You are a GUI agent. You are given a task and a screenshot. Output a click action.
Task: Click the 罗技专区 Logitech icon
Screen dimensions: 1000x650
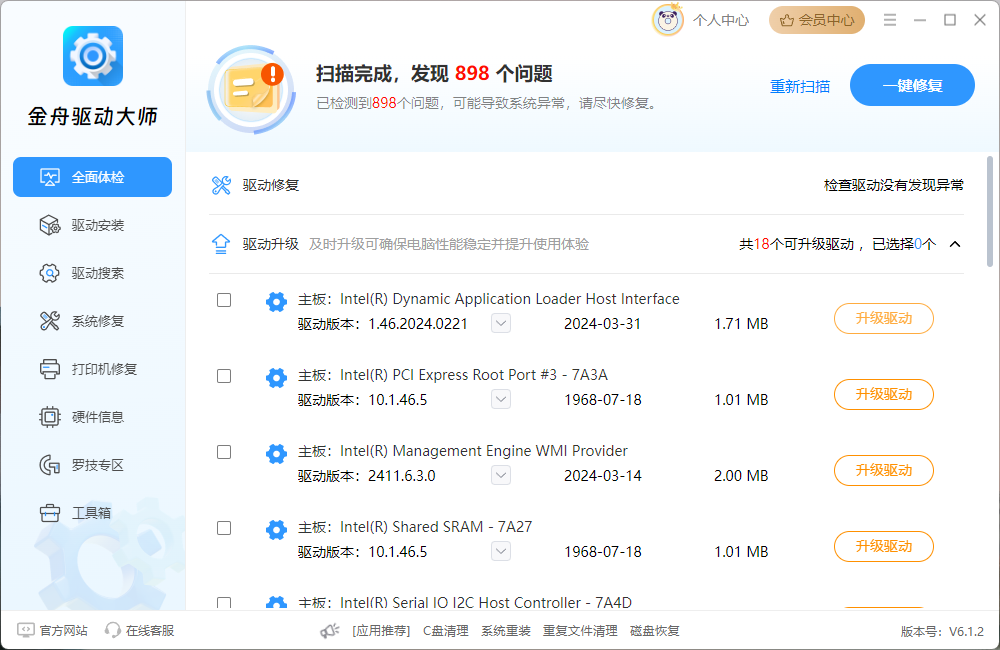point(50,465)
